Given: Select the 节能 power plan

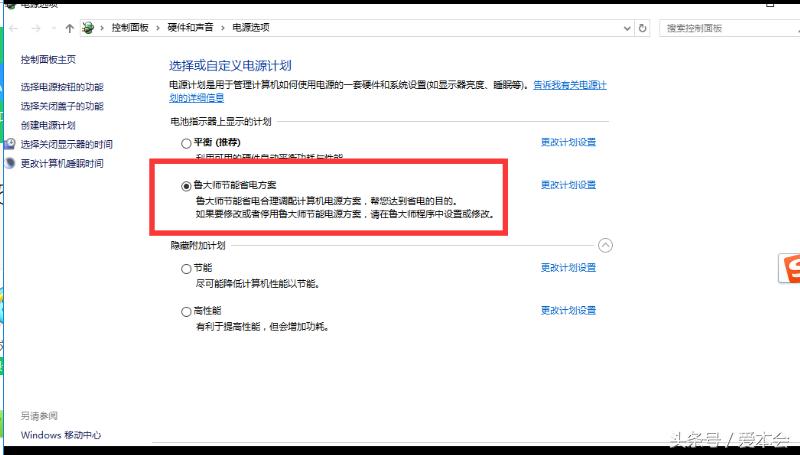Looking at the screenshot, I should (186, 269).
